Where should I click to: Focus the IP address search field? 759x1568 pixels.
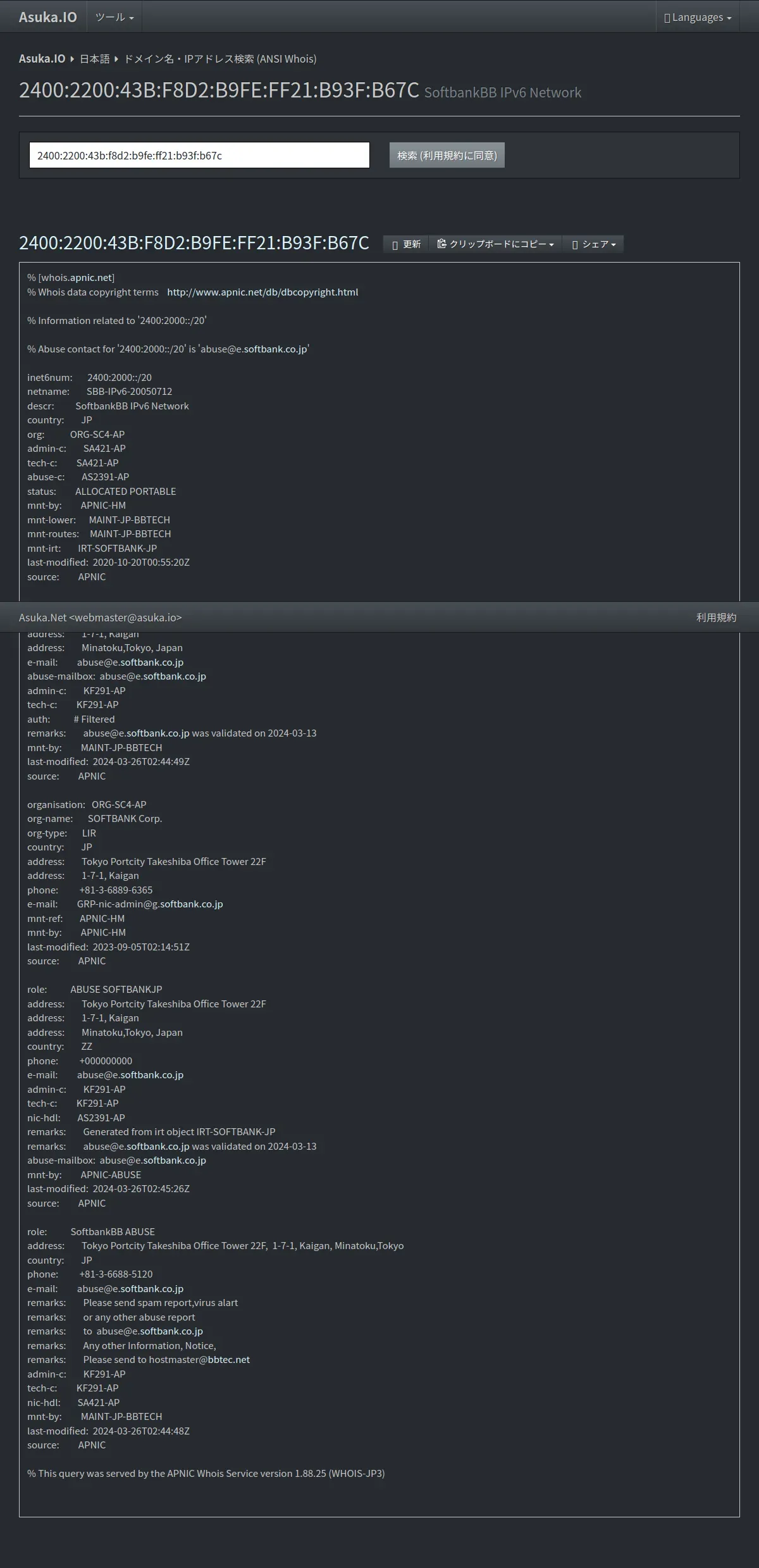pos(199,155)
